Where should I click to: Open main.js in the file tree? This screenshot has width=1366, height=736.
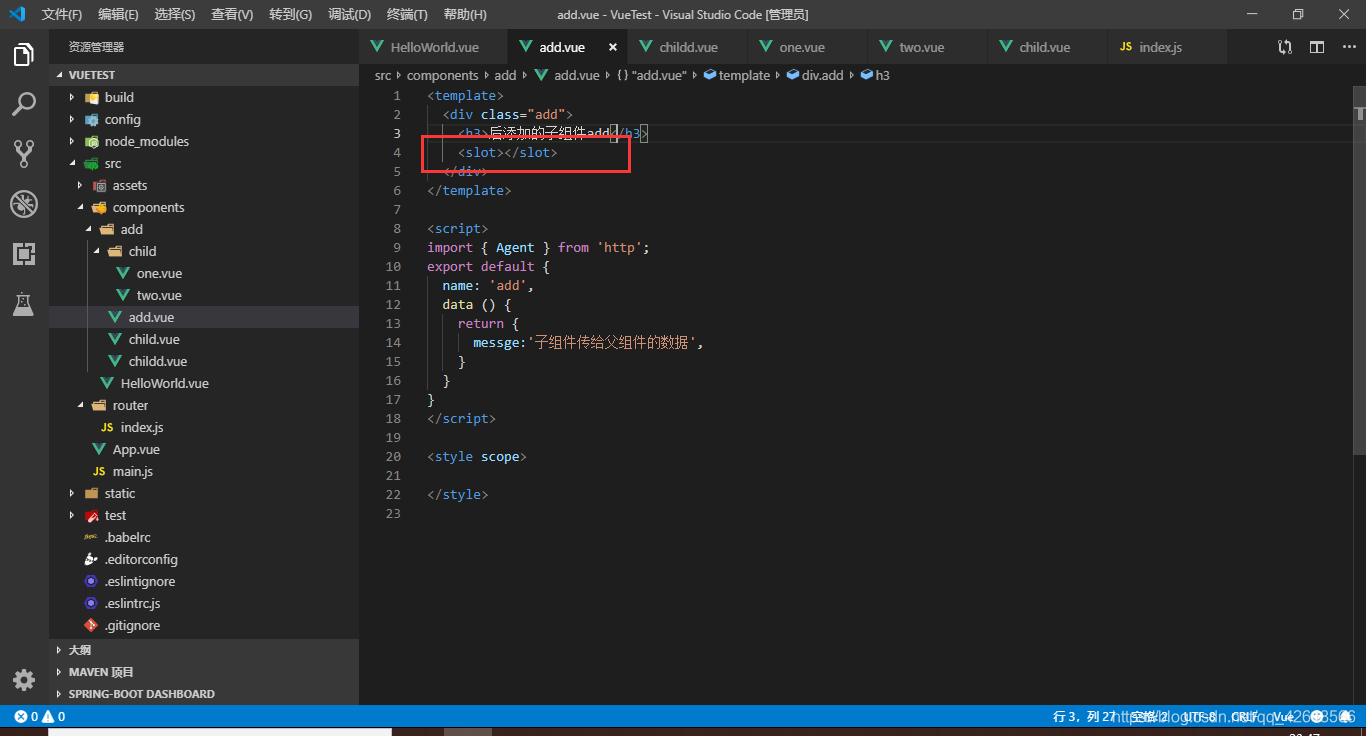[204, 471]
